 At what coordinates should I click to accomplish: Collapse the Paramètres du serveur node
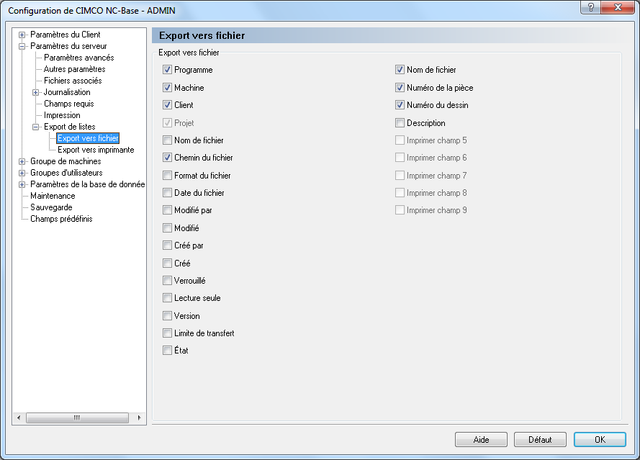click(x=22, y=46)
